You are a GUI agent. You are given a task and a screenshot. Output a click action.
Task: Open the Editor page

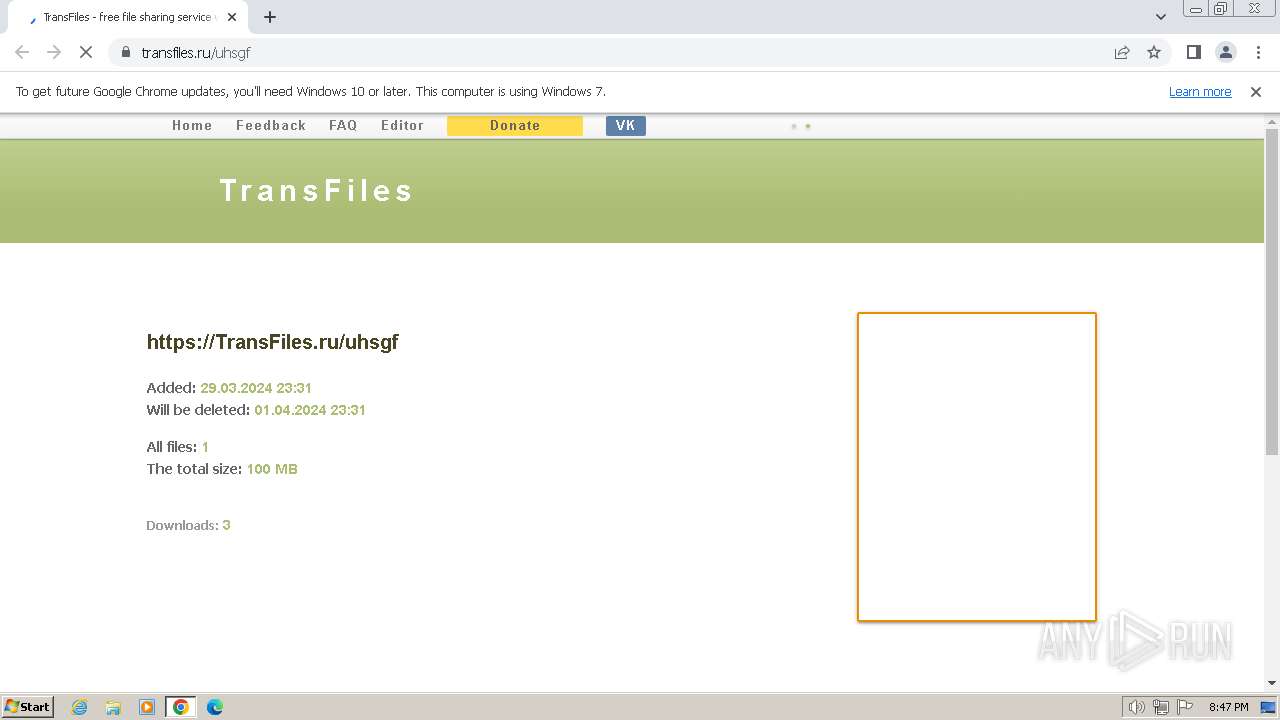tap(402, 125)
